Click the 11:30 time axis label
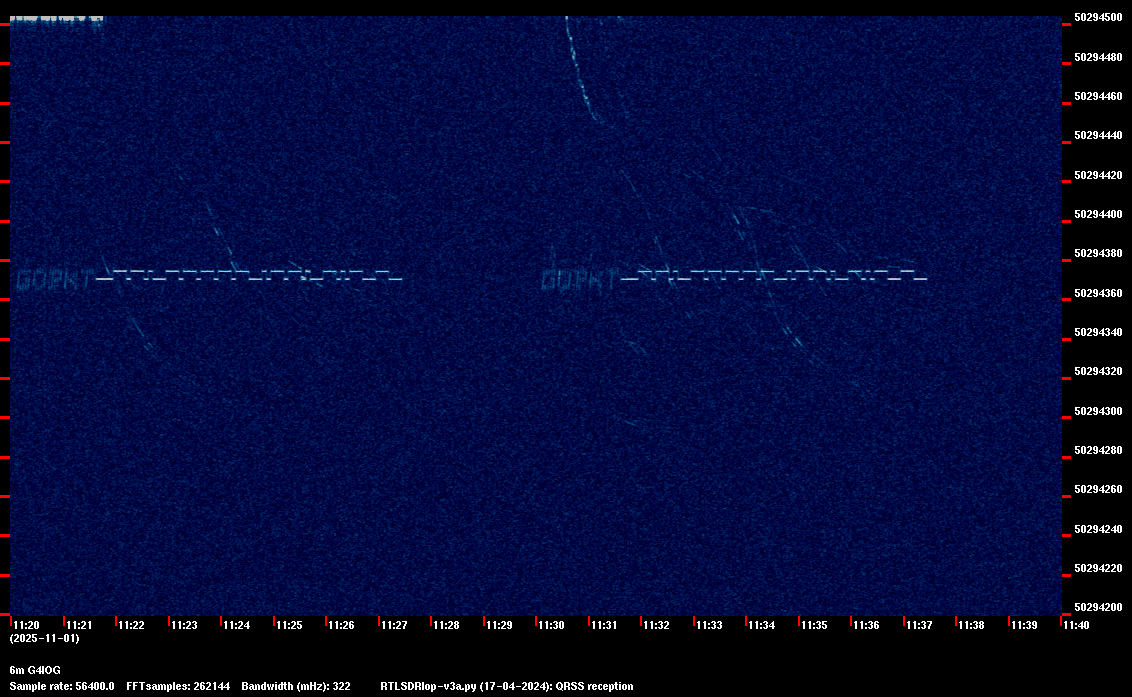This screenshot has width=1132, height=697. 552,625
